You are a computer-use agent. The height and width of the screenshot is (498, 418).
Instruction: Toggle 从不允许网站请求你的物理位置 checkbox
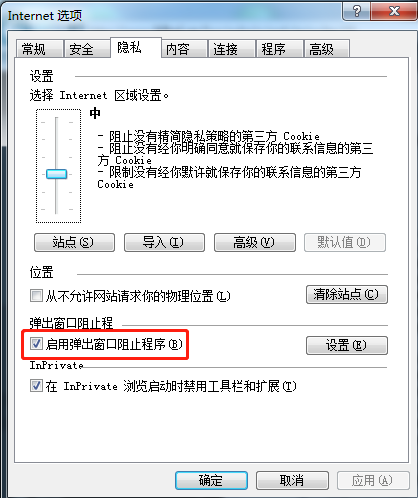click(x=36, y=296)
